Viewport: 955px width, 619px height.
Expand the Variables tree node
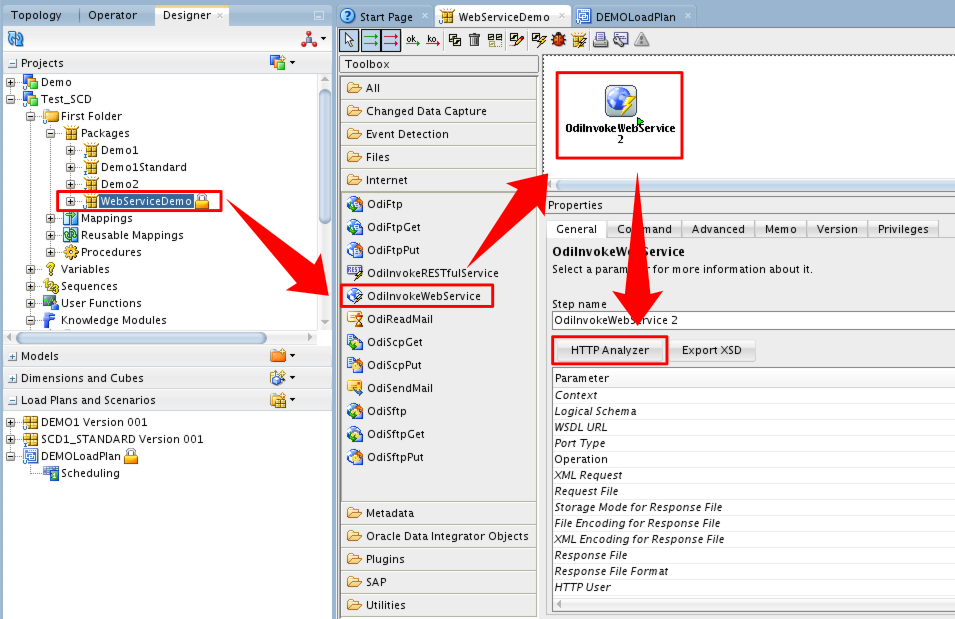tap(30, 269)
